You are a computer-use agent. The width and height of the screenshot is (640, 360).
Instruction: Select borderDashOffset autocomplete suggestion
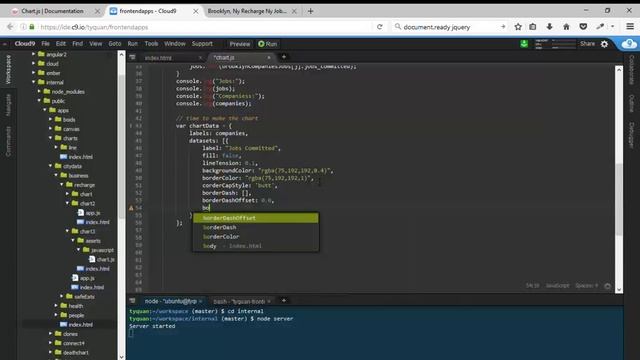tap(256, 218)
